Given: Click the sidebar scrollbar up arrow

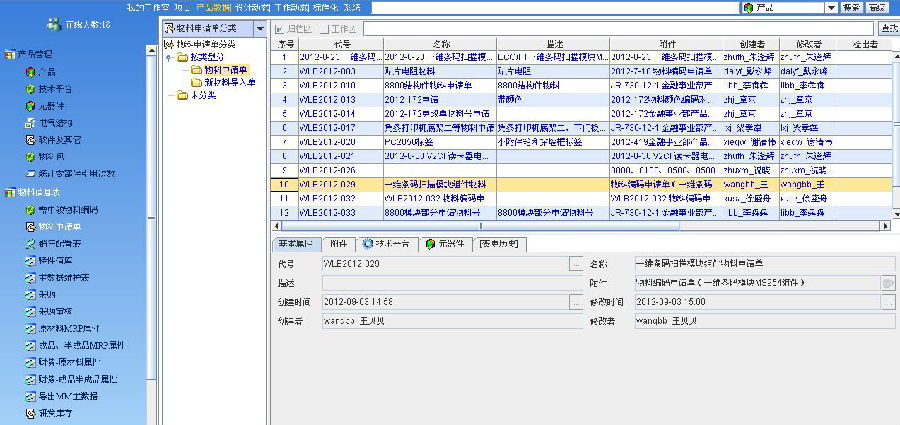Looking at the screenshot, I should [152, 51].
